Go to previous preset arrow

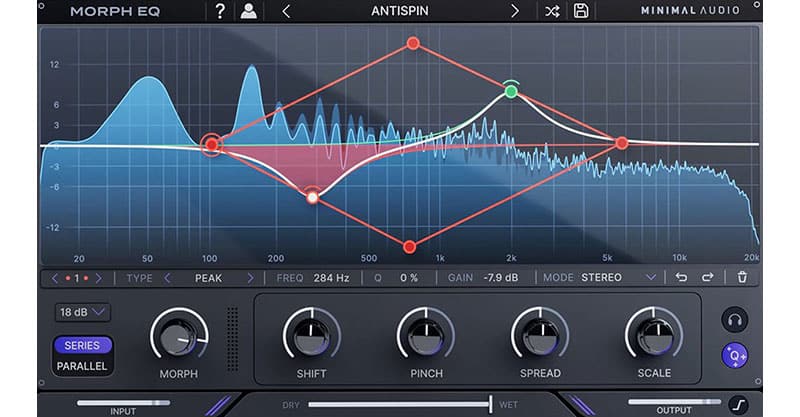[286, 11]
